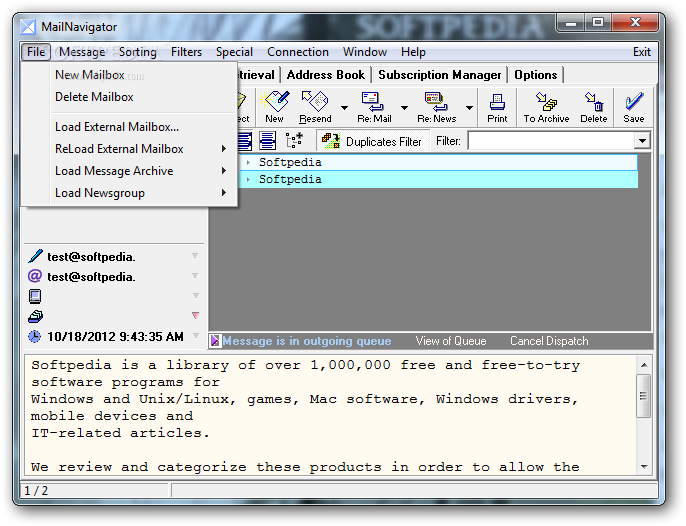Open the Resend dropdown arrow
Screen dimensions: 686x526
344,108
